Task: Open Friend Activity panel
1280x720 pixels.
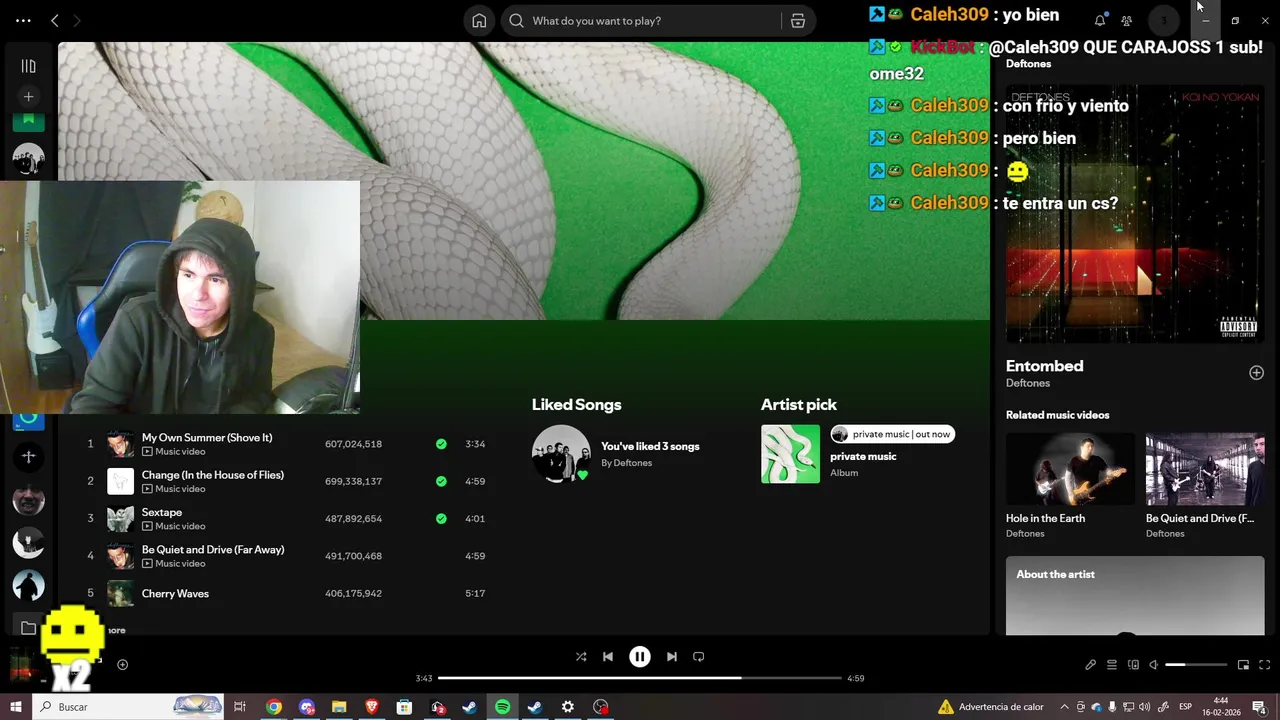Action: (1127, 21)
